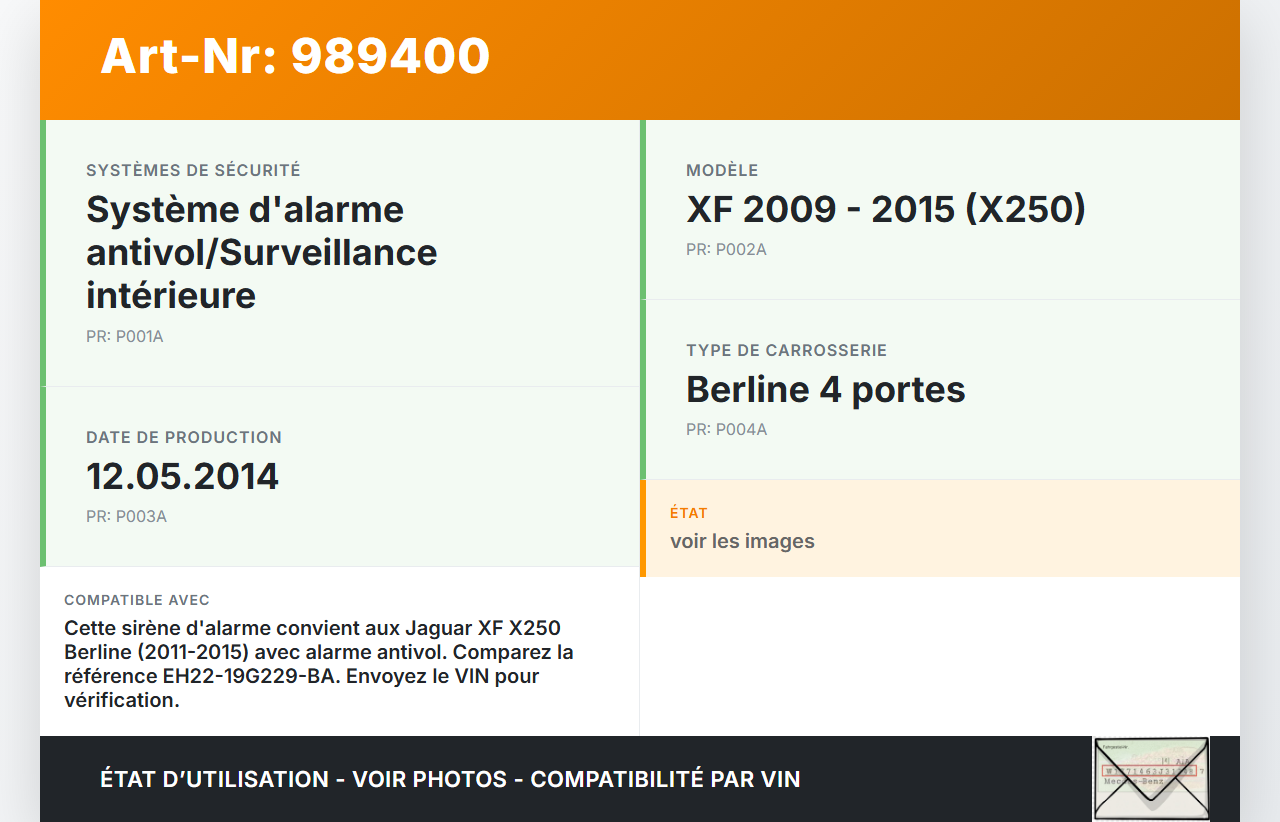Click the PR: P002A code
This screenshot has height=822, width=1280.
726,250
